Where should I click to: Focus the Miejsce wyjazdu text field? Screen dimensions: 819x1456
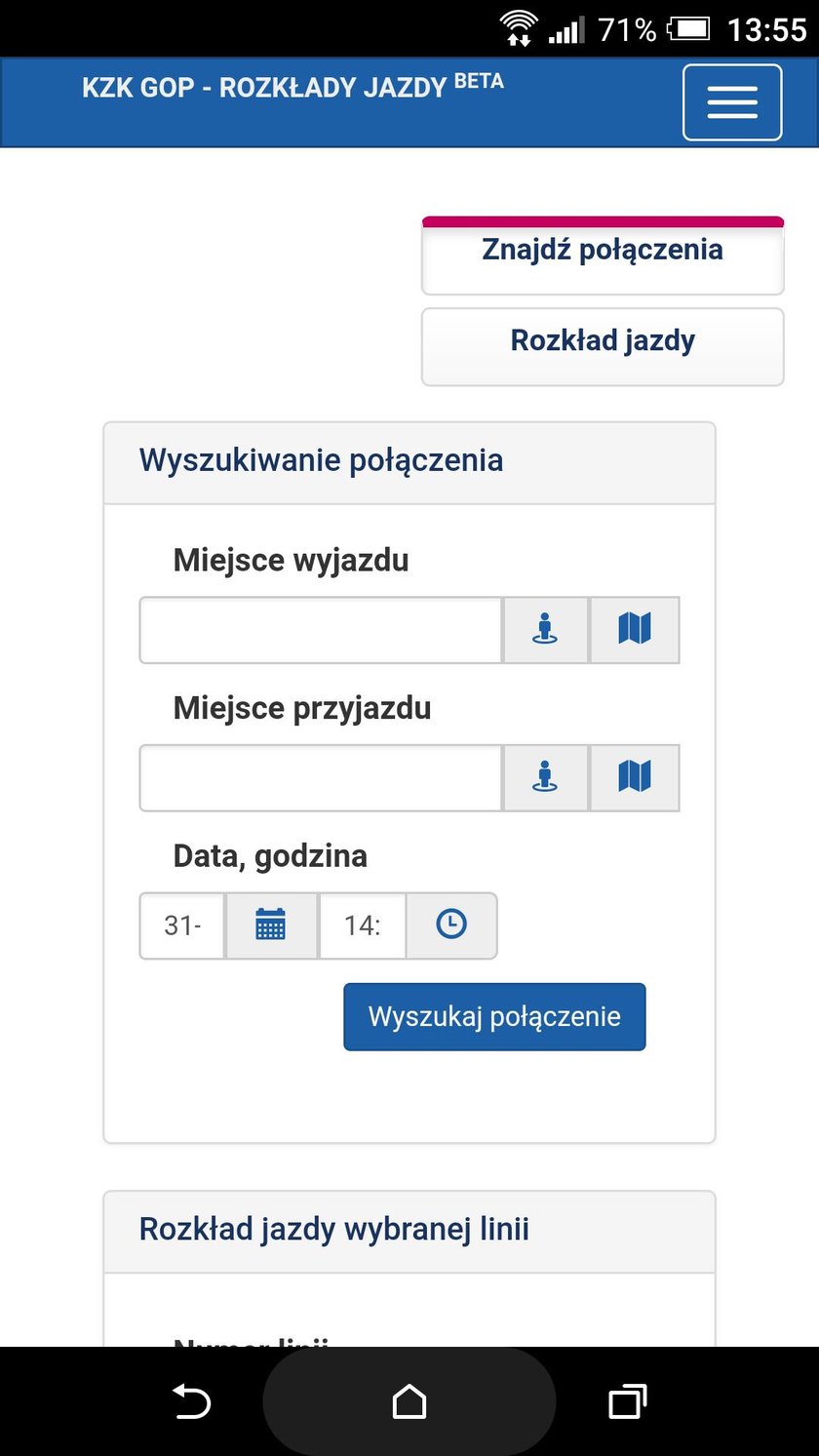point(321,630)
